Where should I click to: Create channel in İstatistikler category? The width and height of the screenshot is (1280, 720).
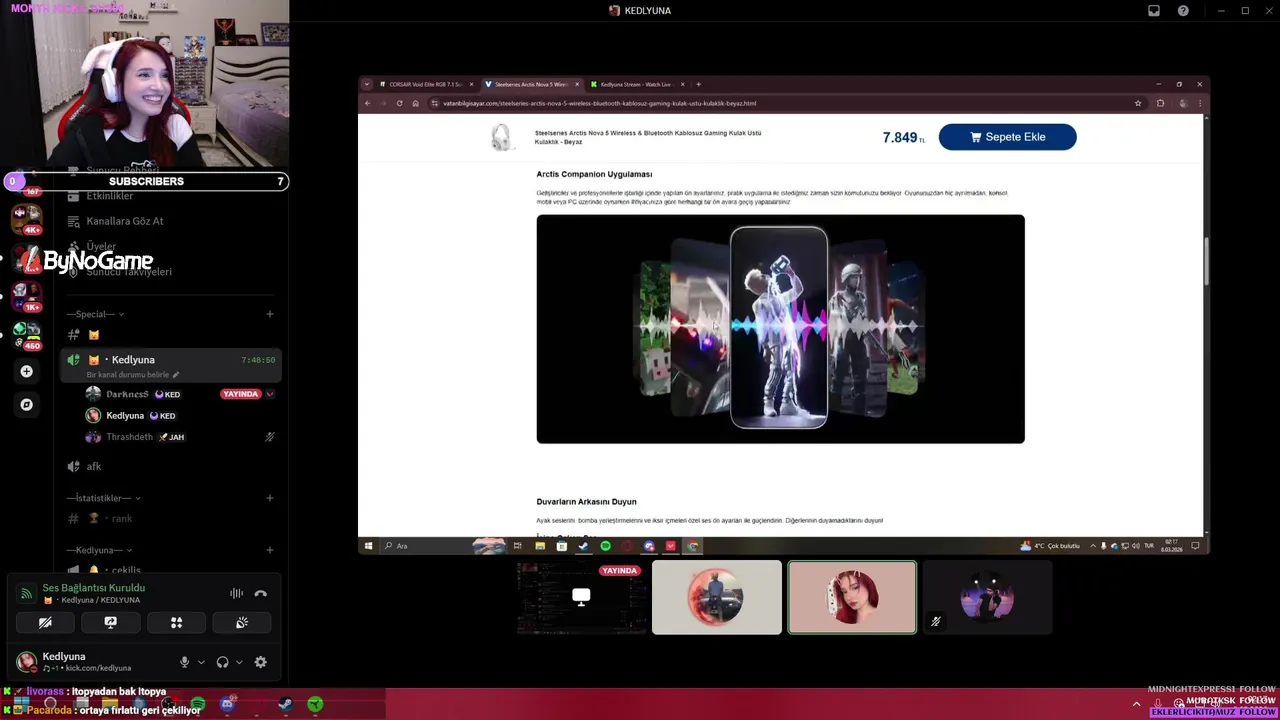coord(269,498)
